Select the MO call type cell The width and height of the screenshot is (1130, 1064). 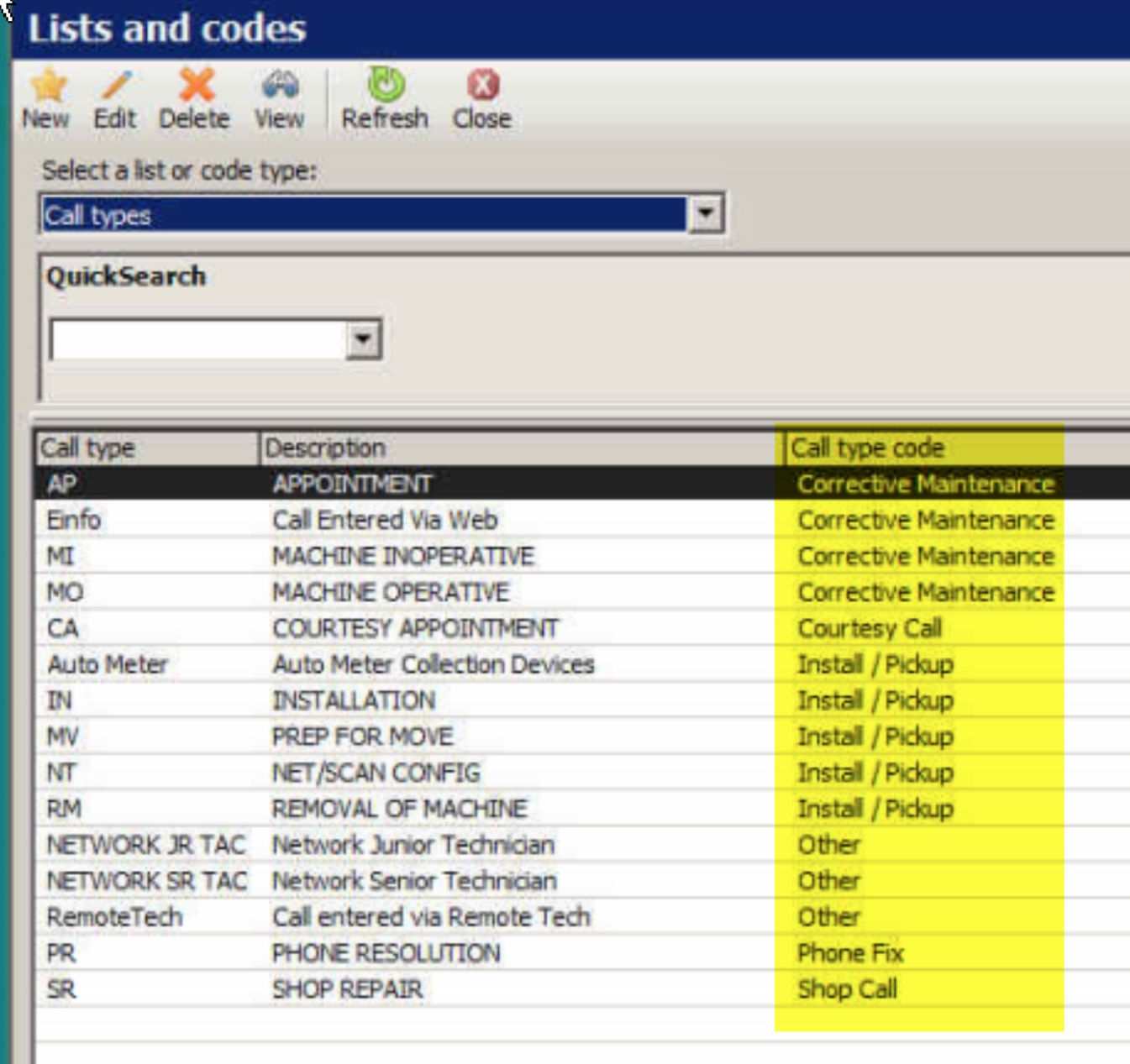(65, 593)
